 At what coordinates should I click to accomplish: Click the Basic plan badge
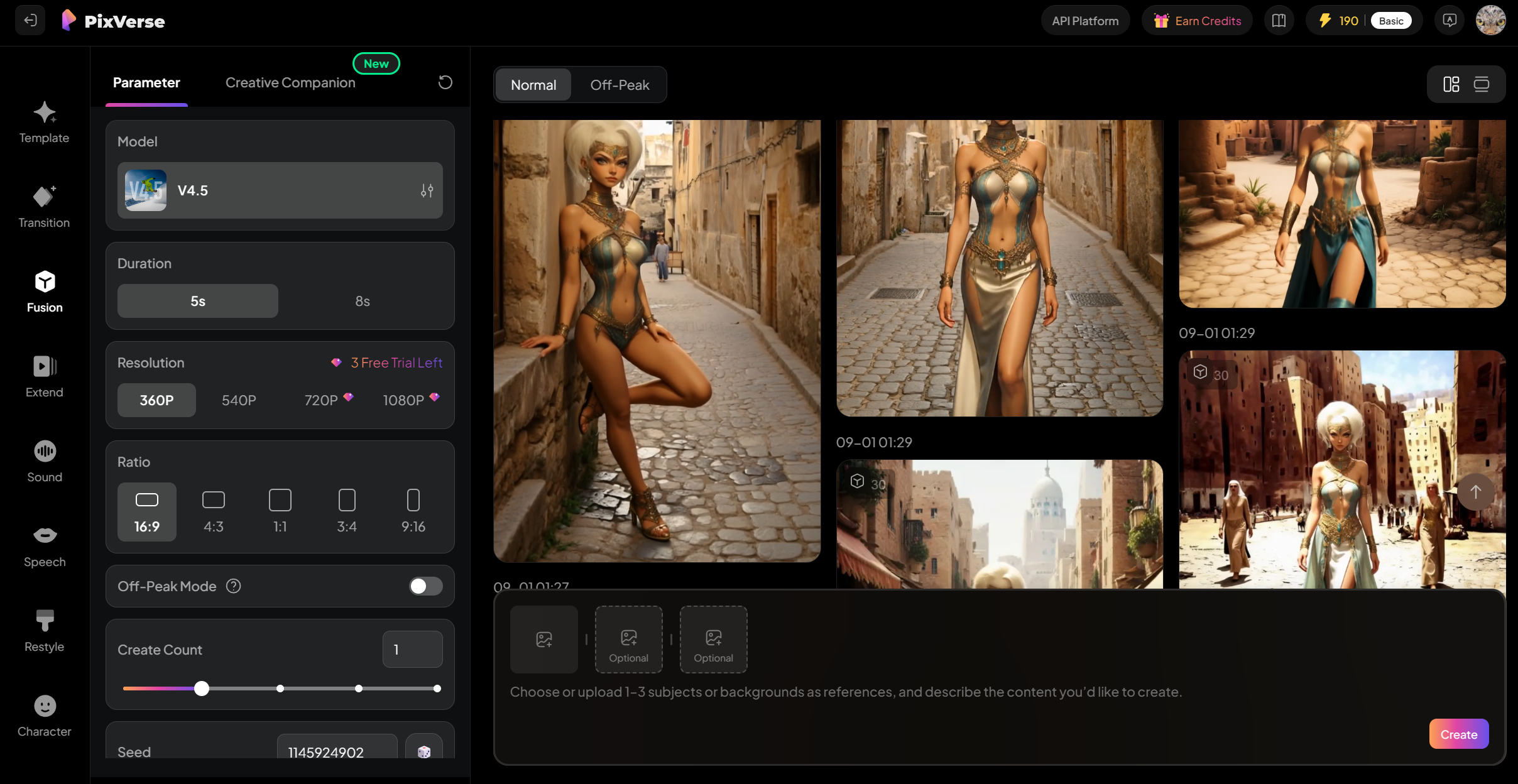point(1391,21)
